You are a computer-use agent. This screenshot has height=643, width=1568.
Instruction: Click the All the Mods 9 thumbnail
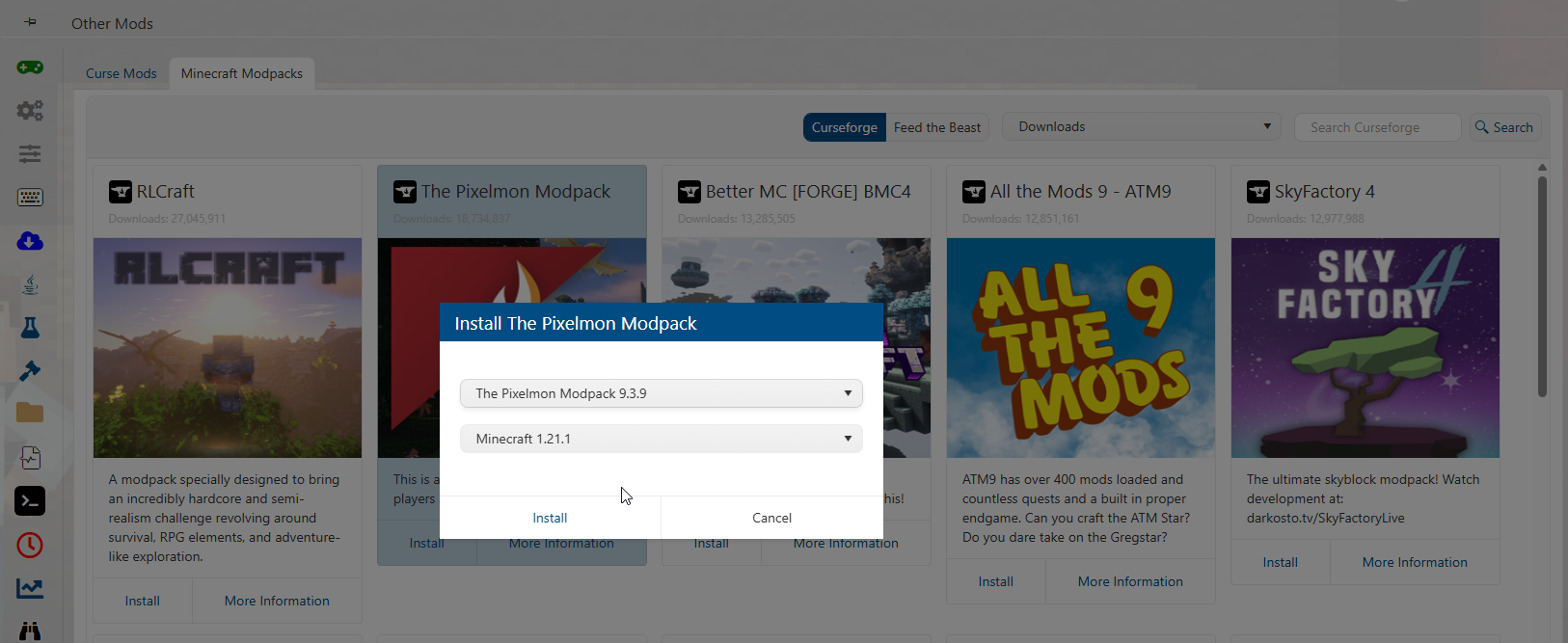(1080, 347)
